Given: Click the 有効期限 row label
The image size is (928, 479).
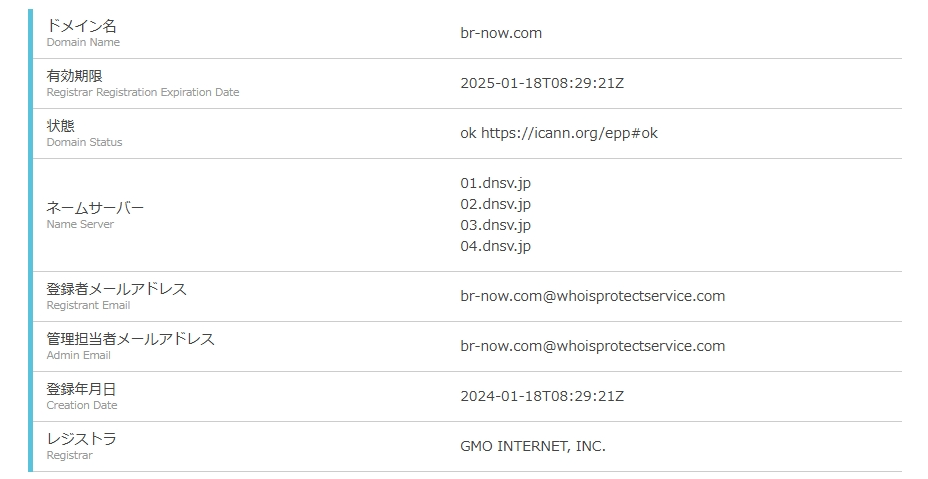Looking at the screenshot, I should tap(74, 76).
